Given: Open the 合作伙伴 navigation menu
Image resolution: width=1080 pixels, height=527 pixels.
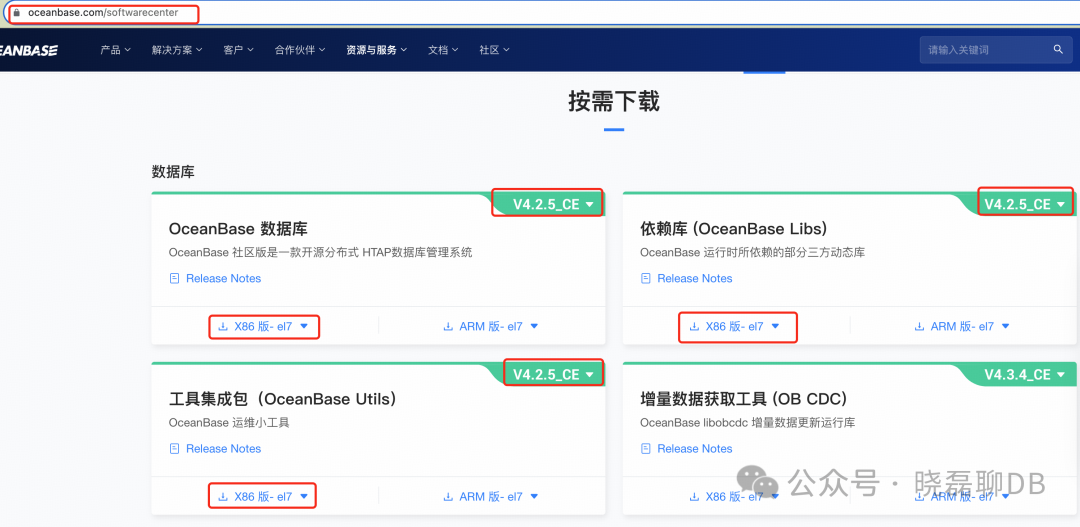Looking at the screenshot, I should tap(300, 50).
